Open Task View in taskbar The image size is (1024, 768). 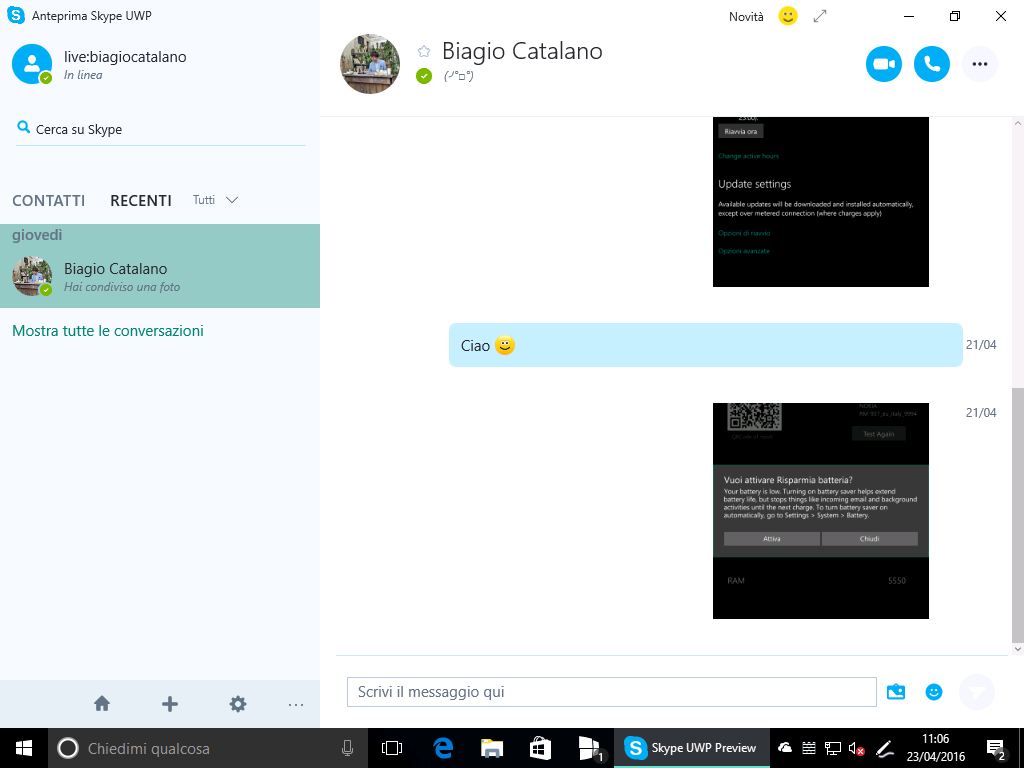click(392, 748)
